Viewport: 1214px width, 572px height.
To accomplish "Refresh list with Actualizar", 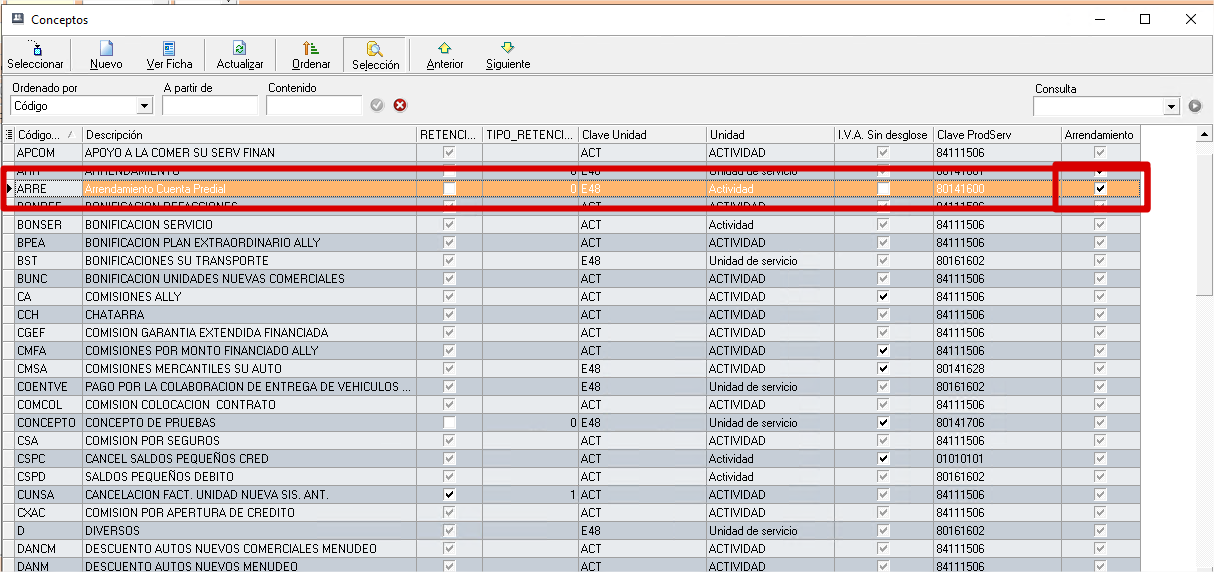I will [x=240, y=55].
